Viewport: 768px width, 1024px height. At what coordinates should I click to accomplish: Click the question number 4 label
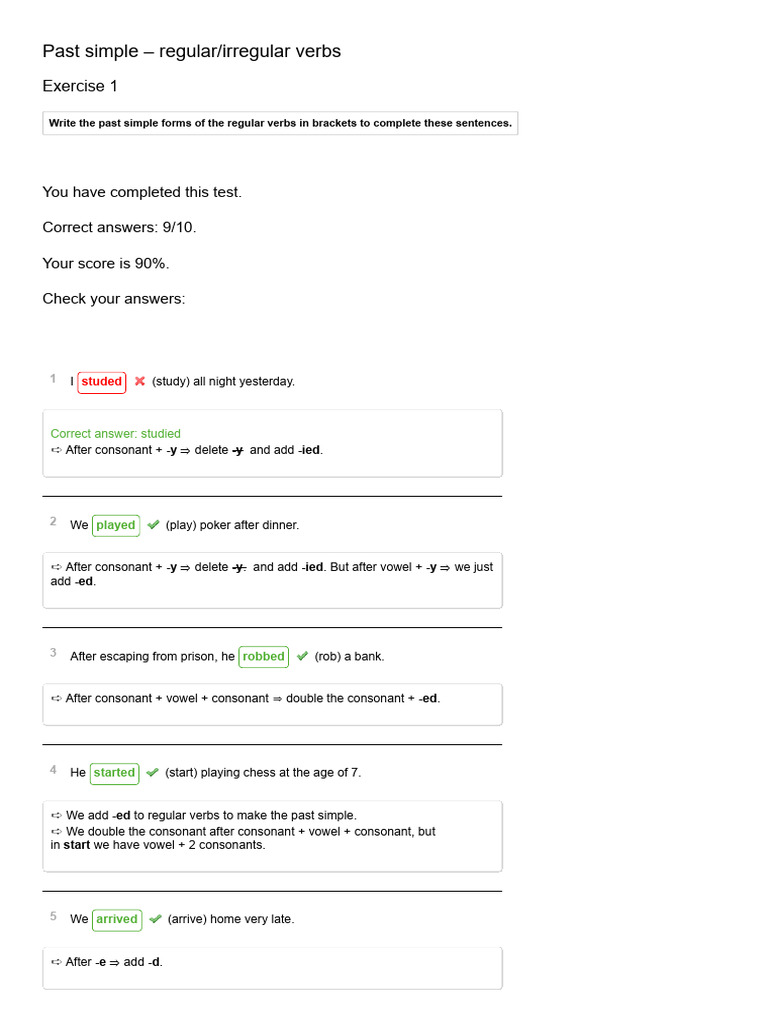pyautogui.click(x=53, y=769)
